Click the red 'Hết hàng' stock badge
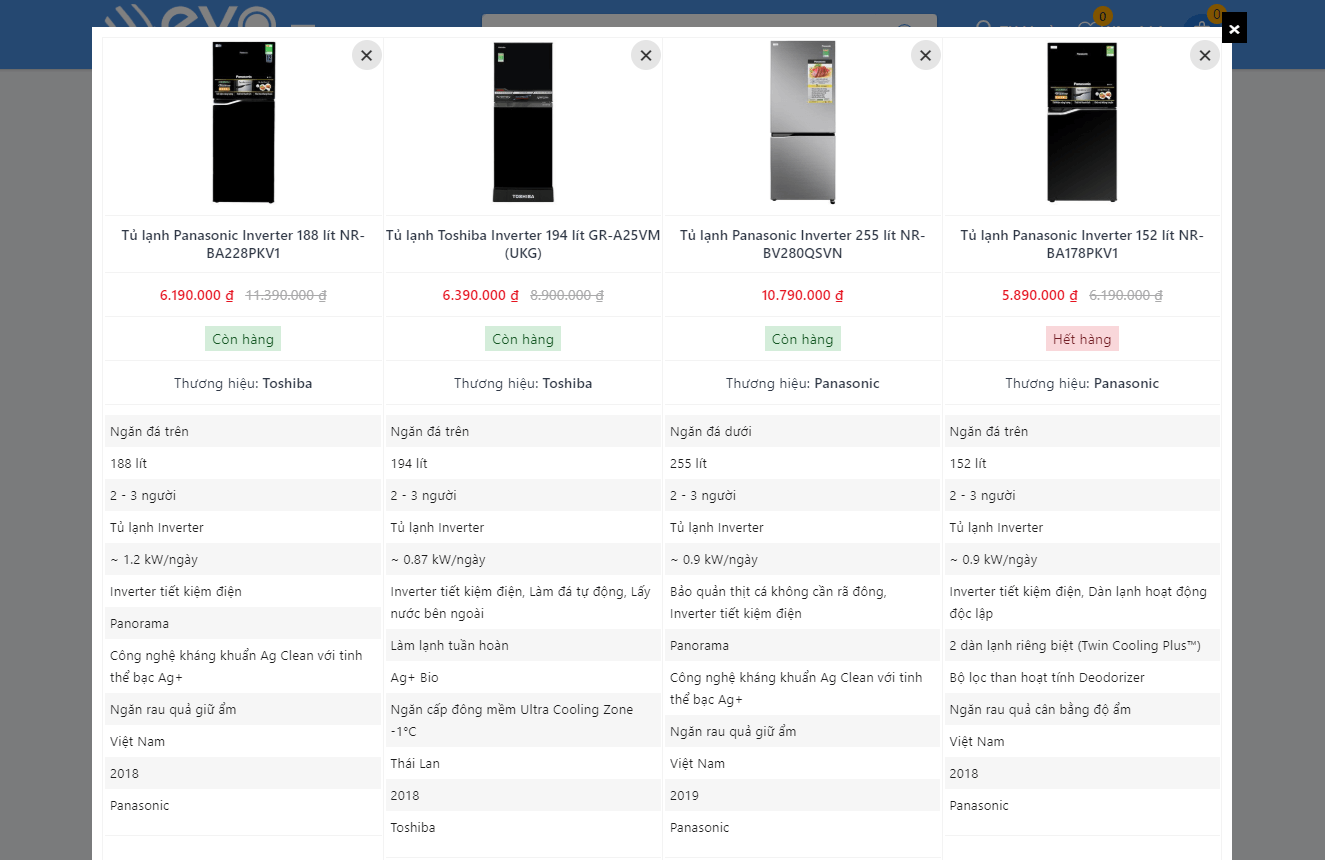 1081,339
